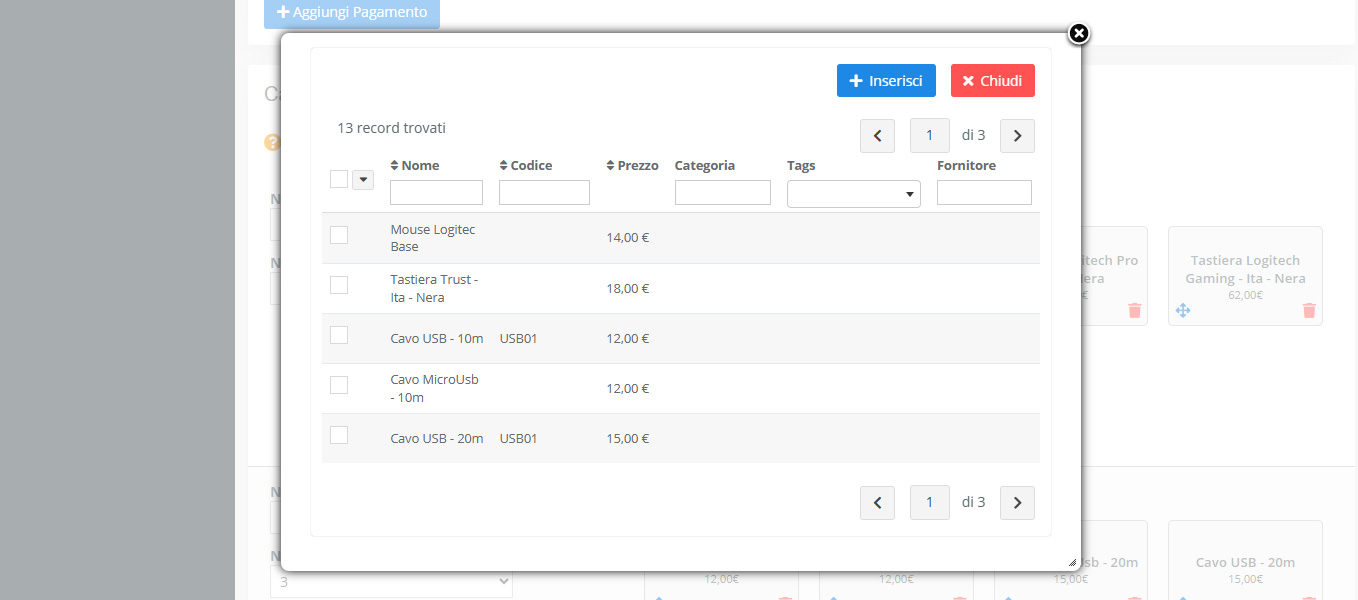This screenshot has height=600, width=1358.
Task: Click the Nome filter input
Action: [x=436, y=193]
